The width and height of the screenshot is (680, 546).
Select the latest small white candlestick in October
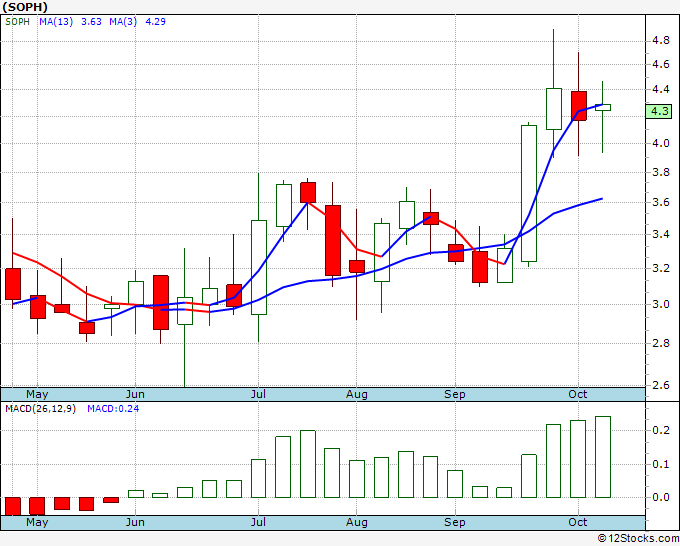tap(602, 108)
